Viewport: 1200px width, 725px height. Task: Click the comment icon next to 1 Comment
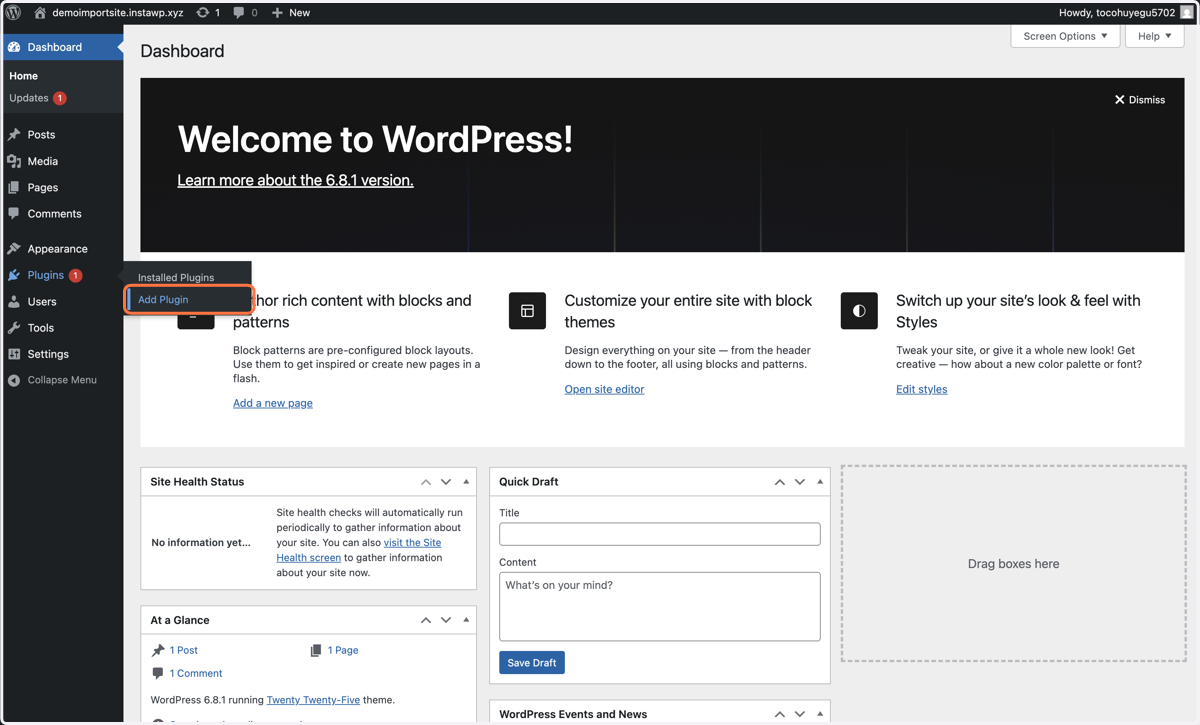(158, 674)
